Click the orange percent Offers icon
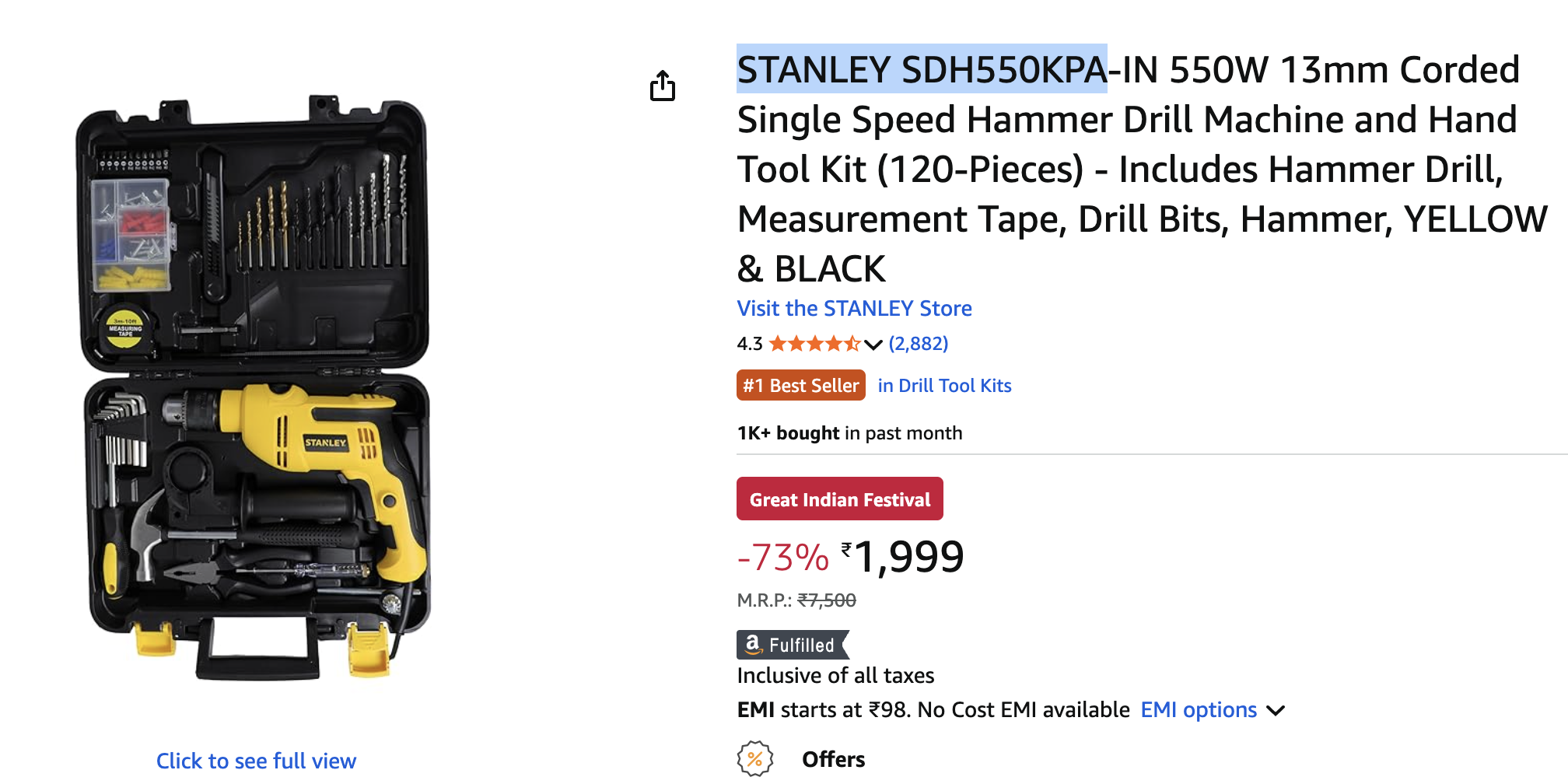This screenshot has width=1568, height=784. tap(754, 758)
